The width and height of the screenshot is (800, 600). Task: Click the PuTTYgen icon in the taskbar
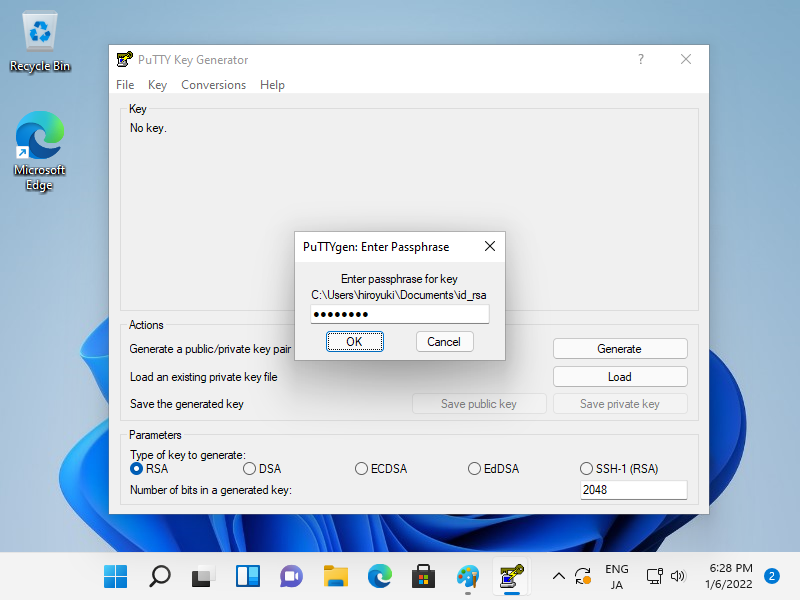[511, 576]
